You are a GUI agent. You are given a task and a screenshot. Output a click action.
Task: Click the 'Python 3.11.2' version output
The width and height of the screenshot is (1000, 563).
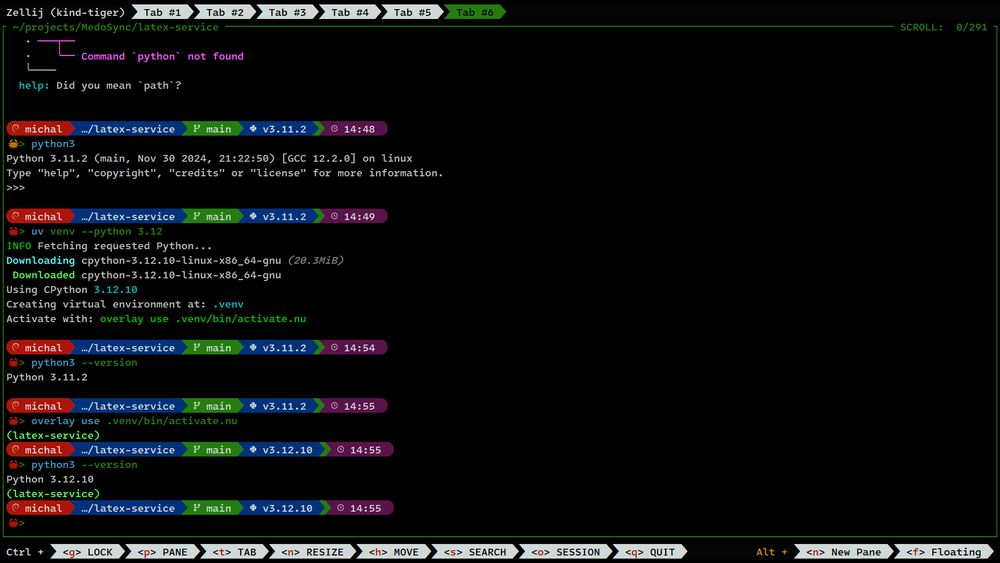point(47,377)
